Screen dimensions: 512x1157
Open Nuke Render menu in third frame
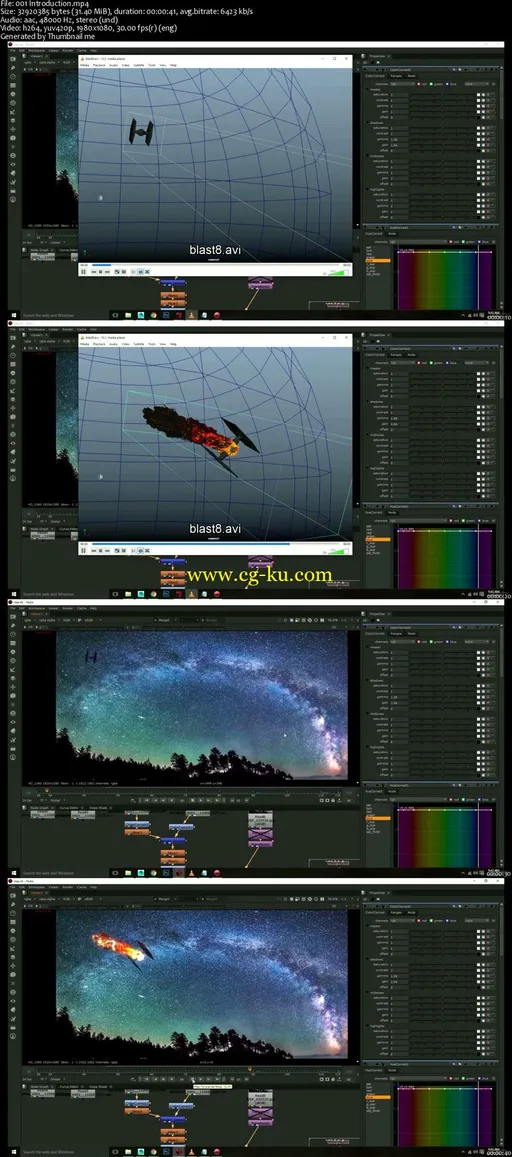[x=67, y=608]
